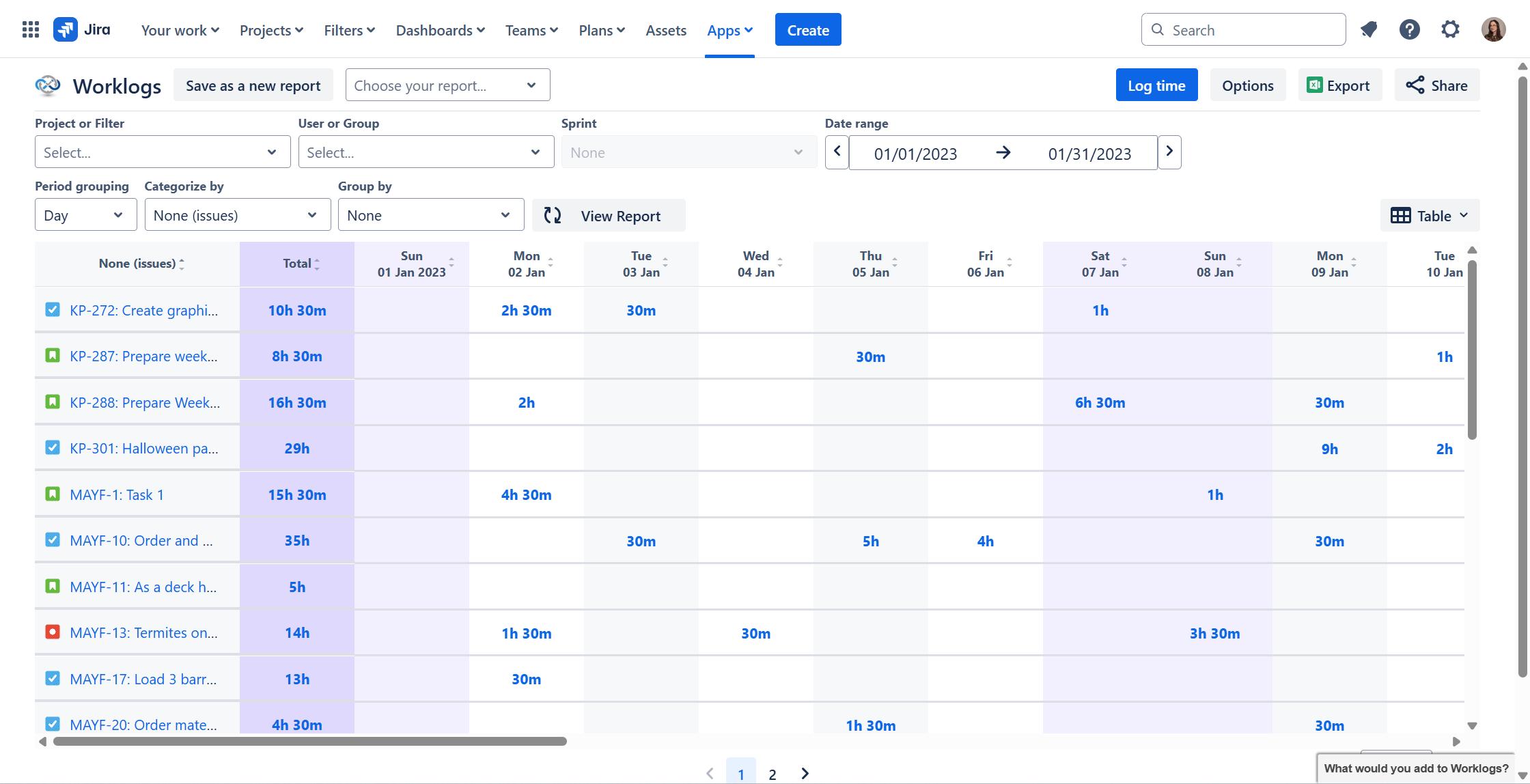Go to the next results page arrow
The height and width of the screenshot is (784, 1530).
click(x=805, y=773)
